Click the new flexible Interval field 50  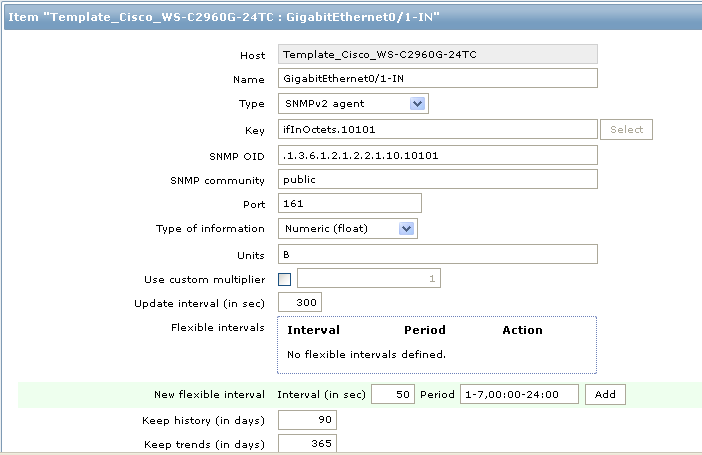(393, 394)
